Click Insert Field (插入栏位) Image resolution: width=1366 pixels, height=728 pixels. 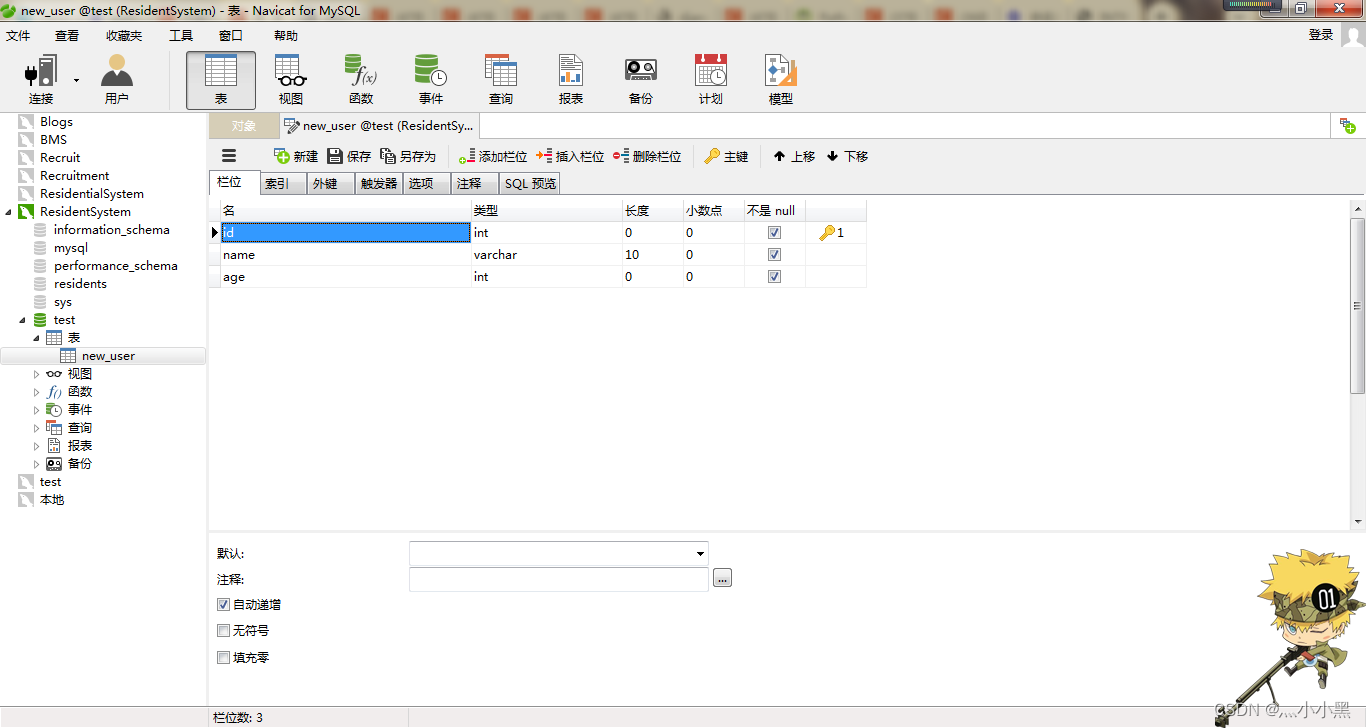[x=570, y=156]
